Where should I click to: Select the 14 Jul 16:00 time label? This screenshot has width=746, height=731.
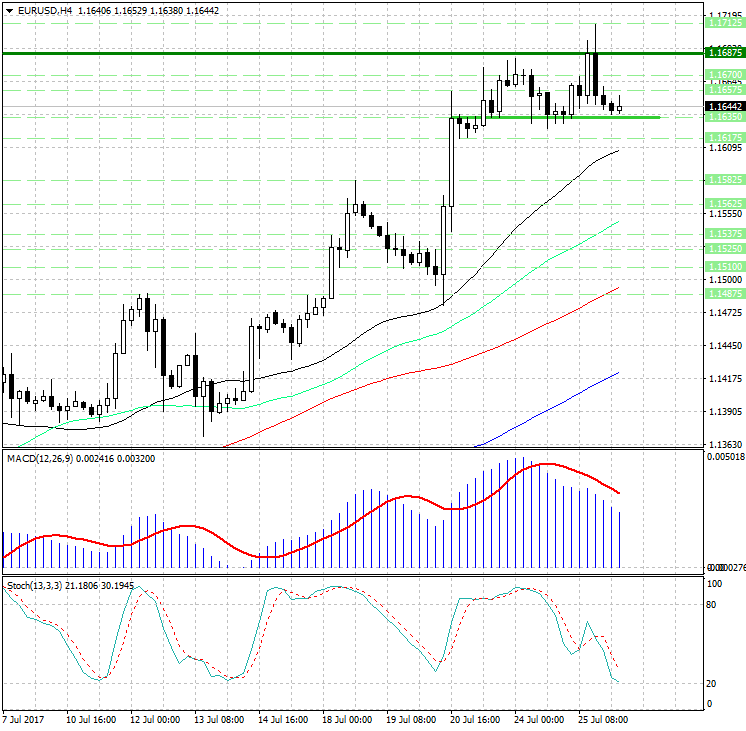point(283,719)
